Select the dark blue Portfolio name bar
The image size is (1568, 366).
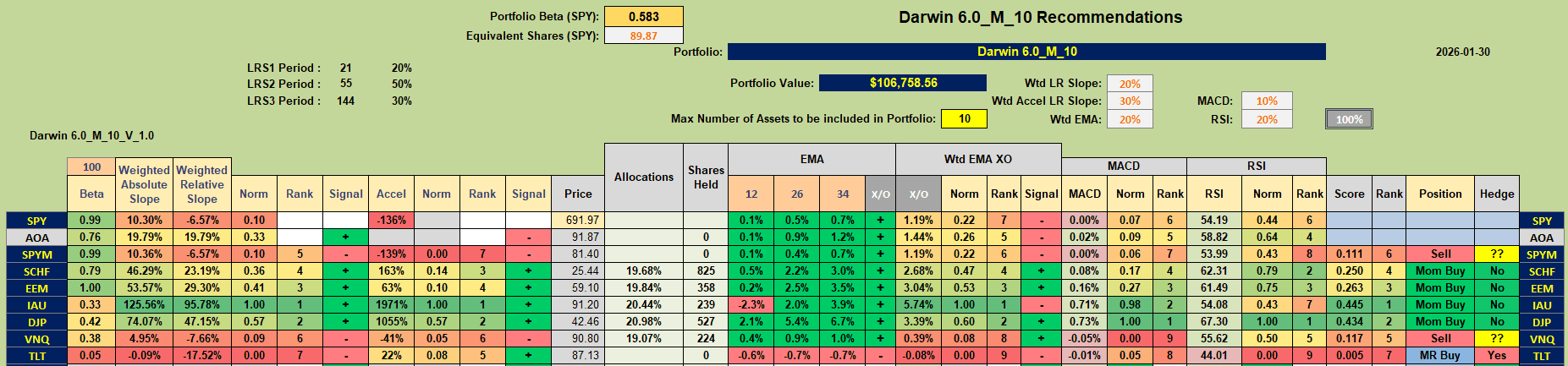[1026, 52]
